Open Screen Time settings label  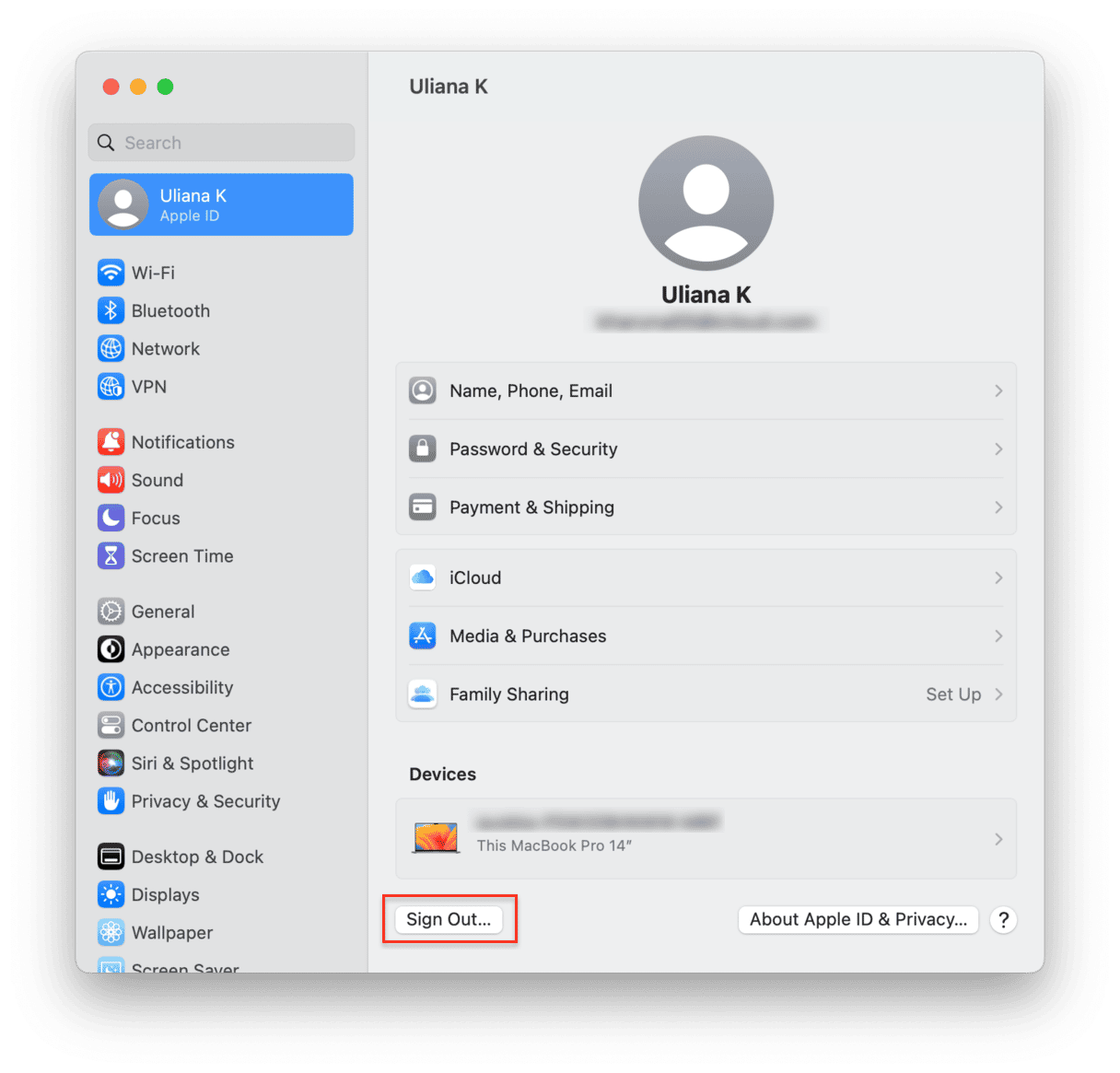[x=182, y=555]
